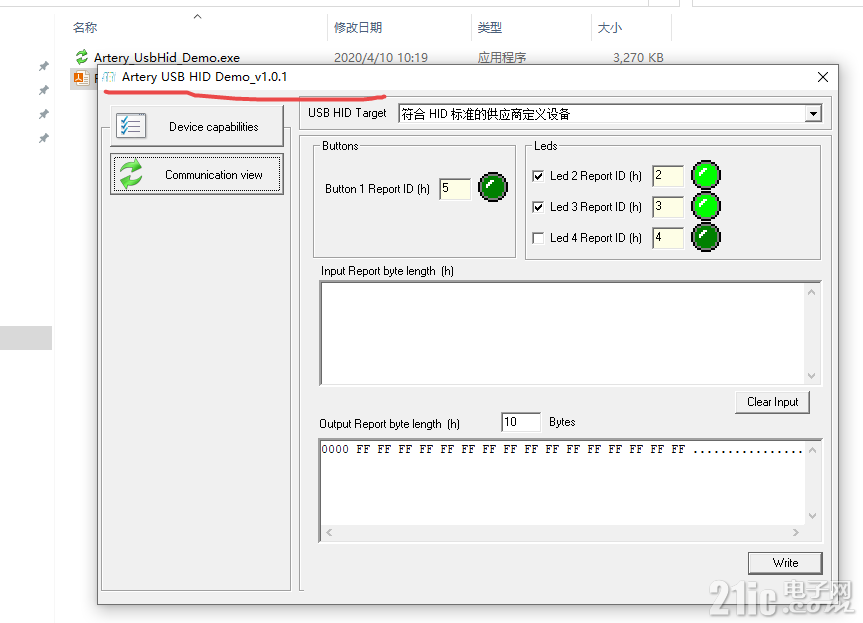Click the PDF file icon behind the dialog

[x=81, y=78]
